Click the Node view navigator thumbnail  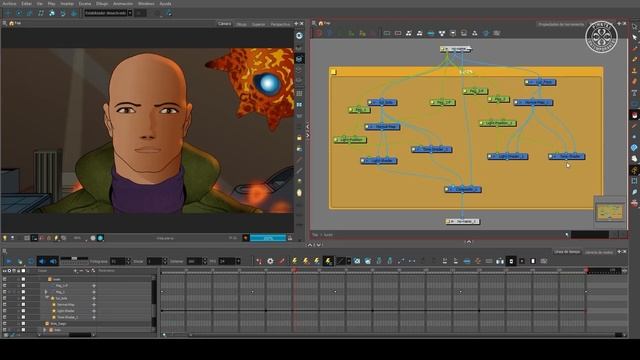(x=610, y=212)
